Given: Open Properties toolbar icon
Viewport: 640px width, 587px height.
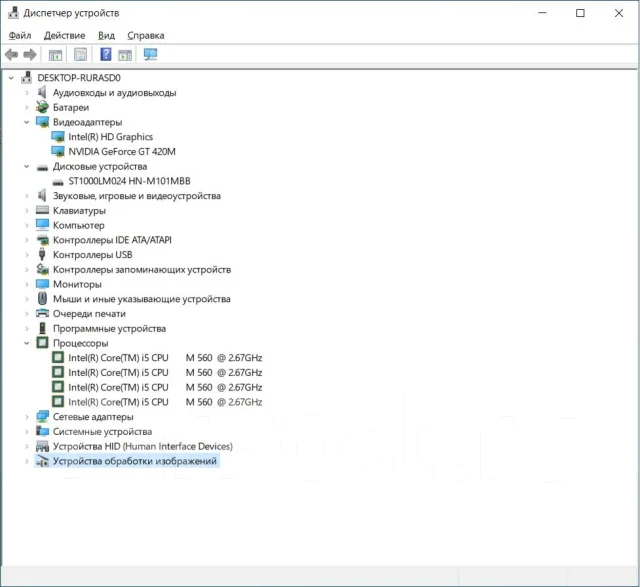Looking at the screenshot, I should coord(80,54).
